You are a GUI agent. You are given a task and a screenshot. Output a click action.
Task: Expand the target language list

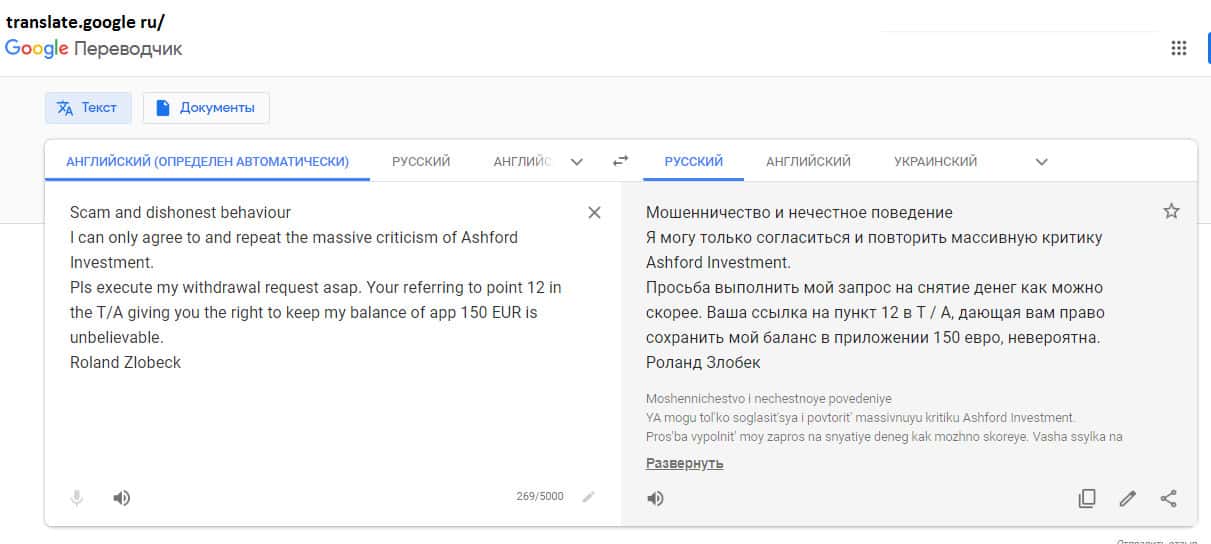[x=1041, y=161]
